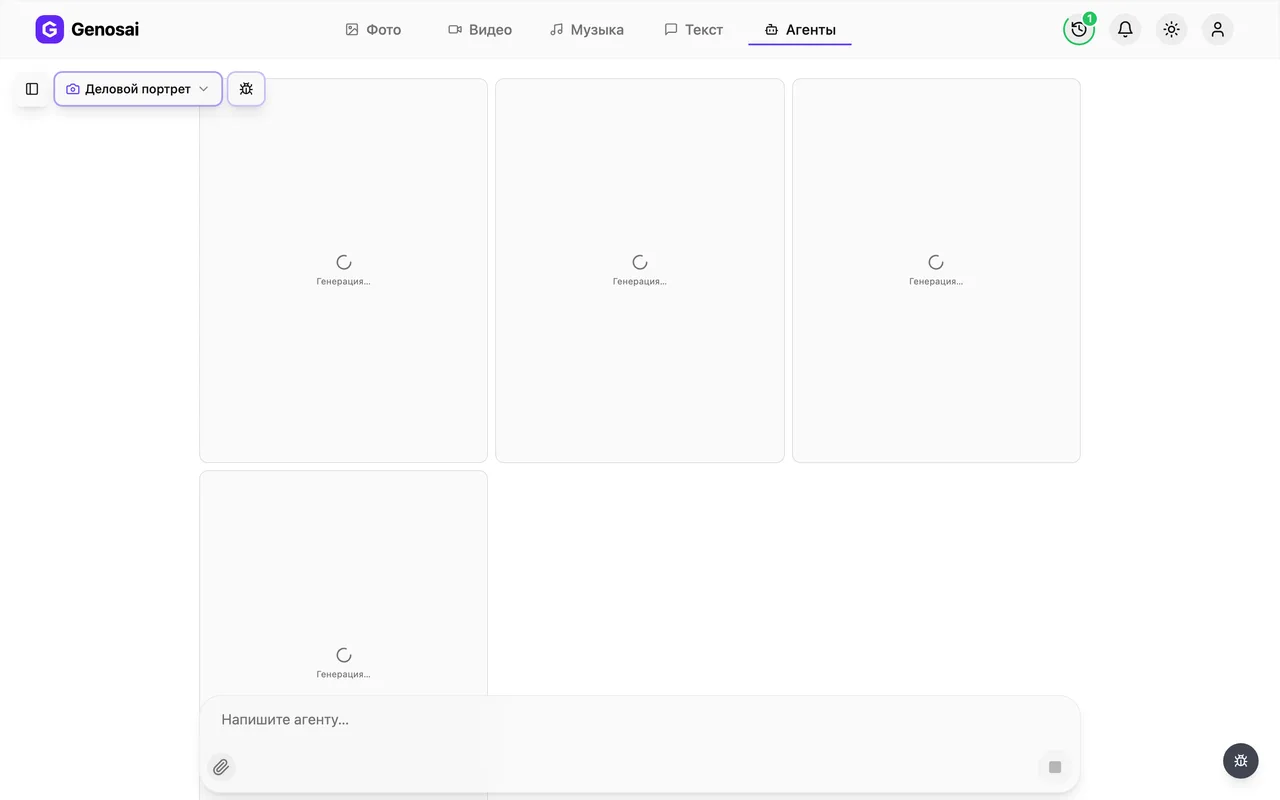Click the chevron arrow in the agent selector
This screenshot has height=800, width=1280.
click(204, 89)
